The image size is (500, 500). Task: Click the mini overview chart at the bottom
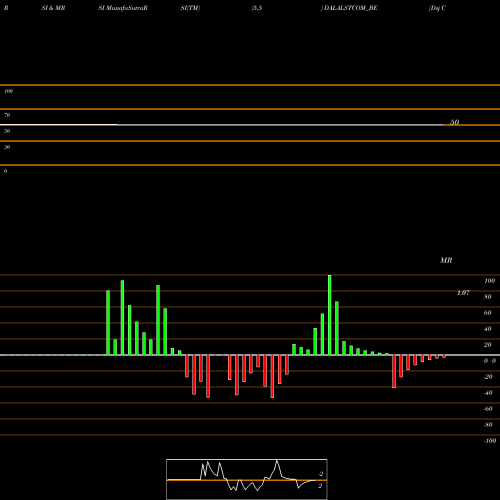[x=247, y=479]
